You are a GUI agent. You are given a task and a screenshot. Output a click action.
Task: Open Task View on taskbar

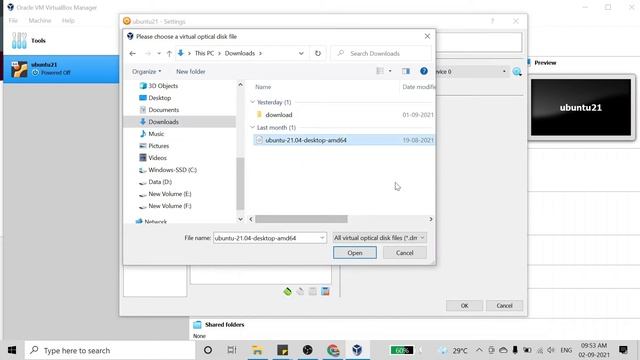232,350
